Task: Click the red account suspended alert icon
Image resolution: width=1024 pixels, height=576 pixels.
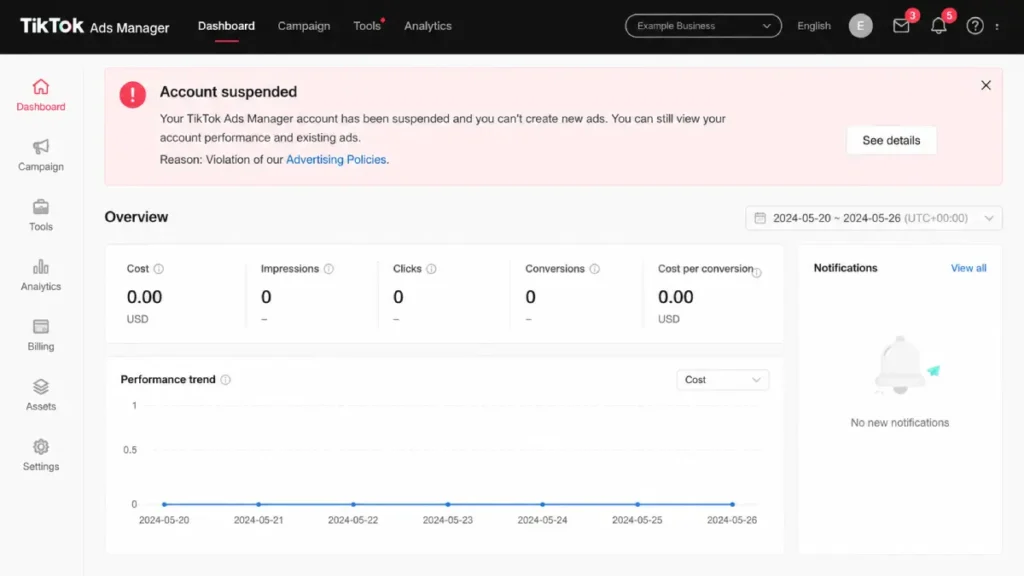Action: 133,95
